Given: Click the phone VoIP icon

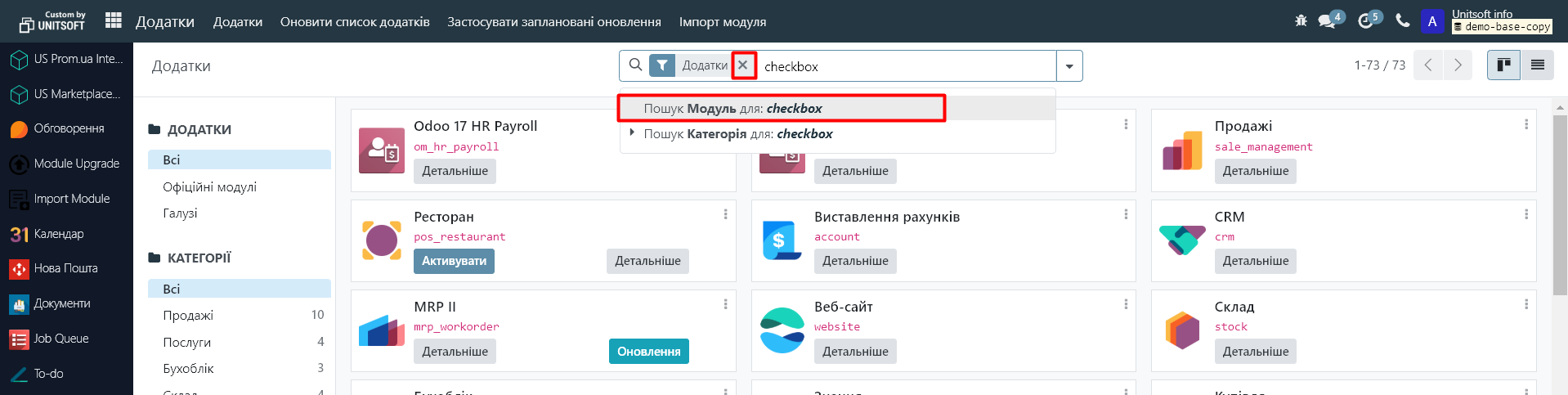Looking at the screenshot, I should coord(1403,21).
